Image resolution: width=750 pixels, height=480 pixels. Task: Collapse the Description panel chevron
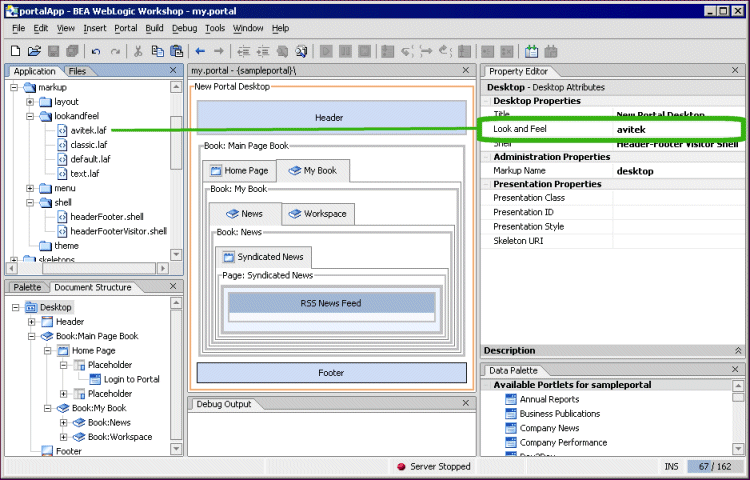738,350
